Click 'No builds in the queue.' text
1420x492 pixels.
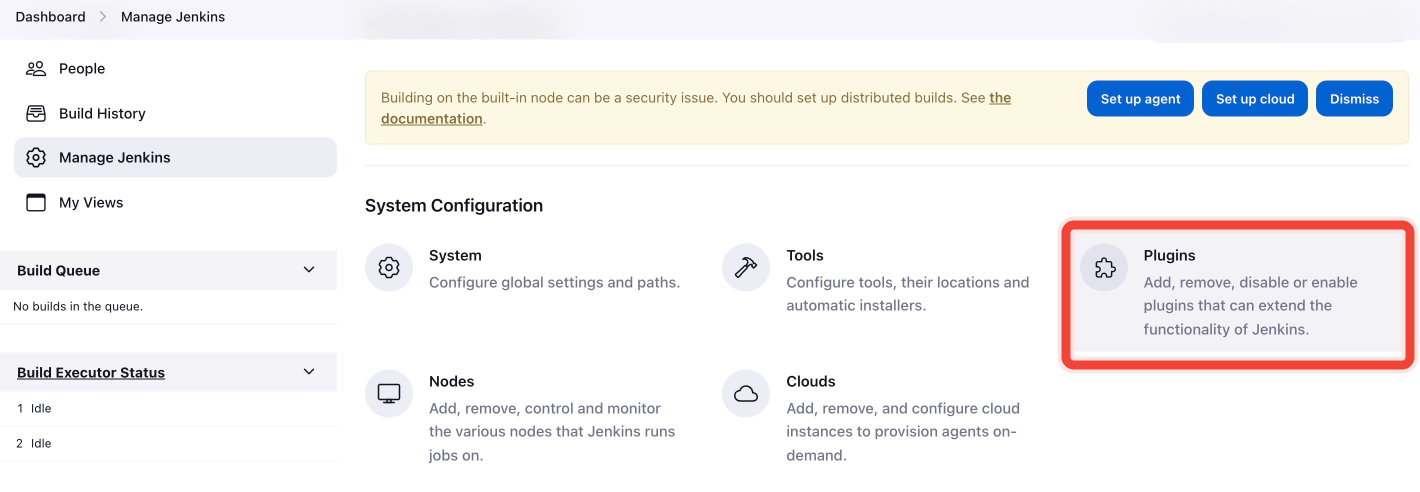point(78,306)
